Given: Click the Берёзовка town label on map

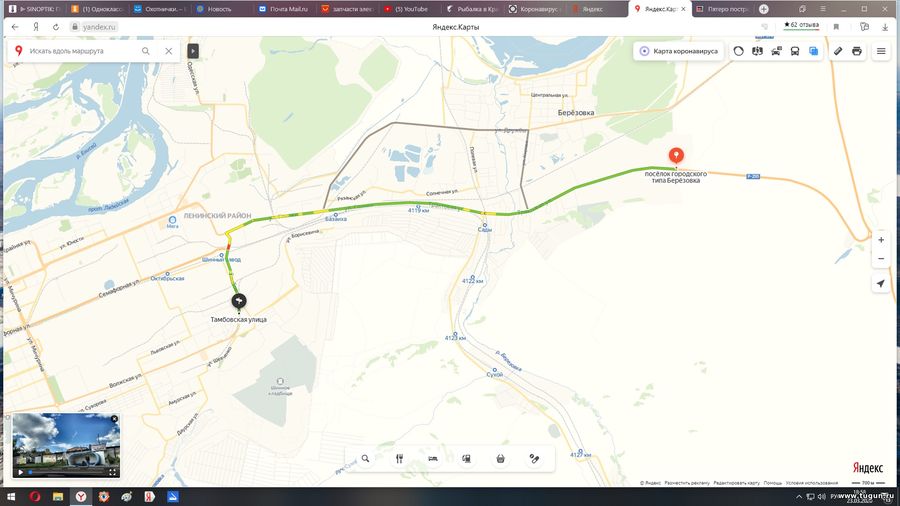Looking at the screenshot, I should (576, 112).
